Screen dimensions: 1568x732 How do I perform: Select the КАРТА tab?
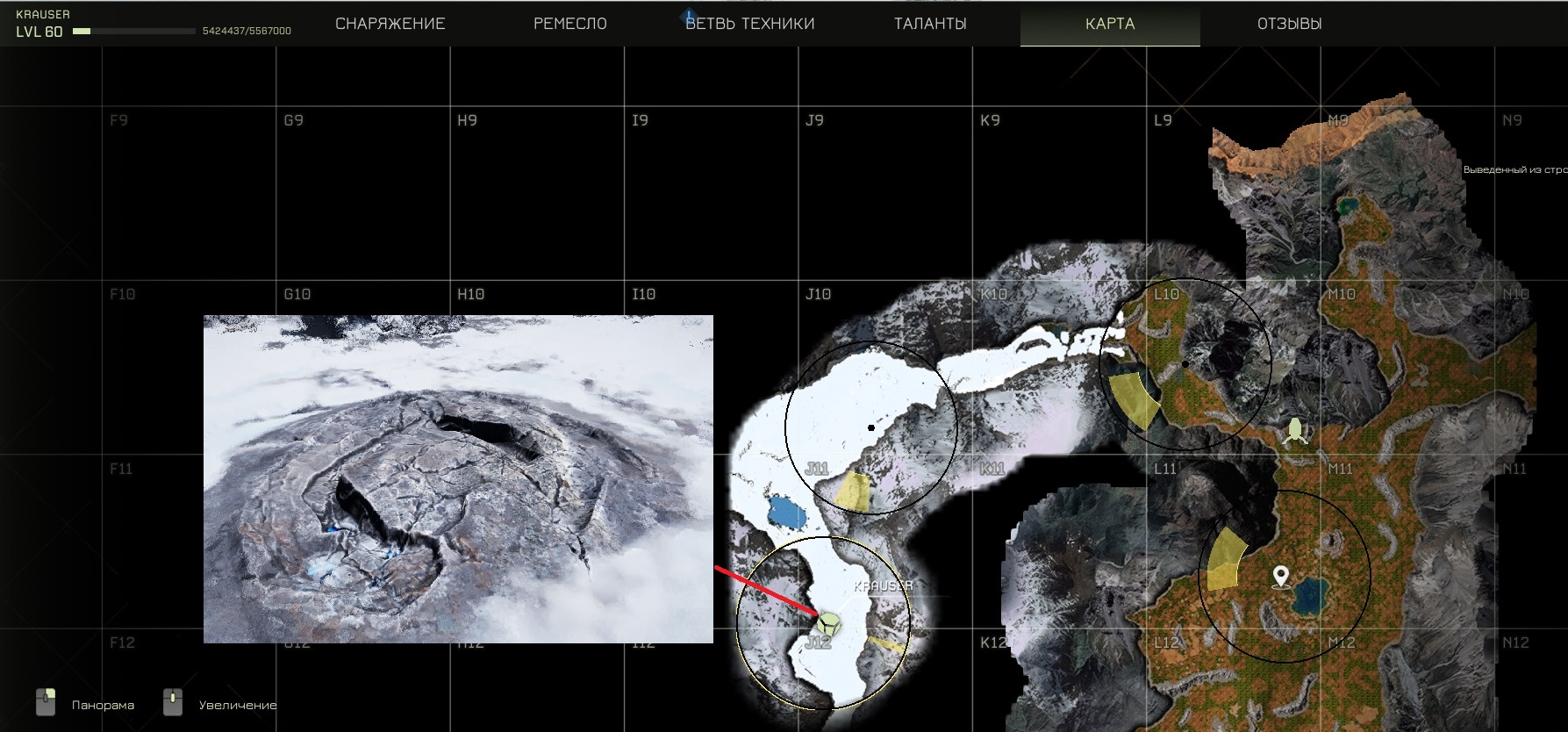pos(1110,24)
